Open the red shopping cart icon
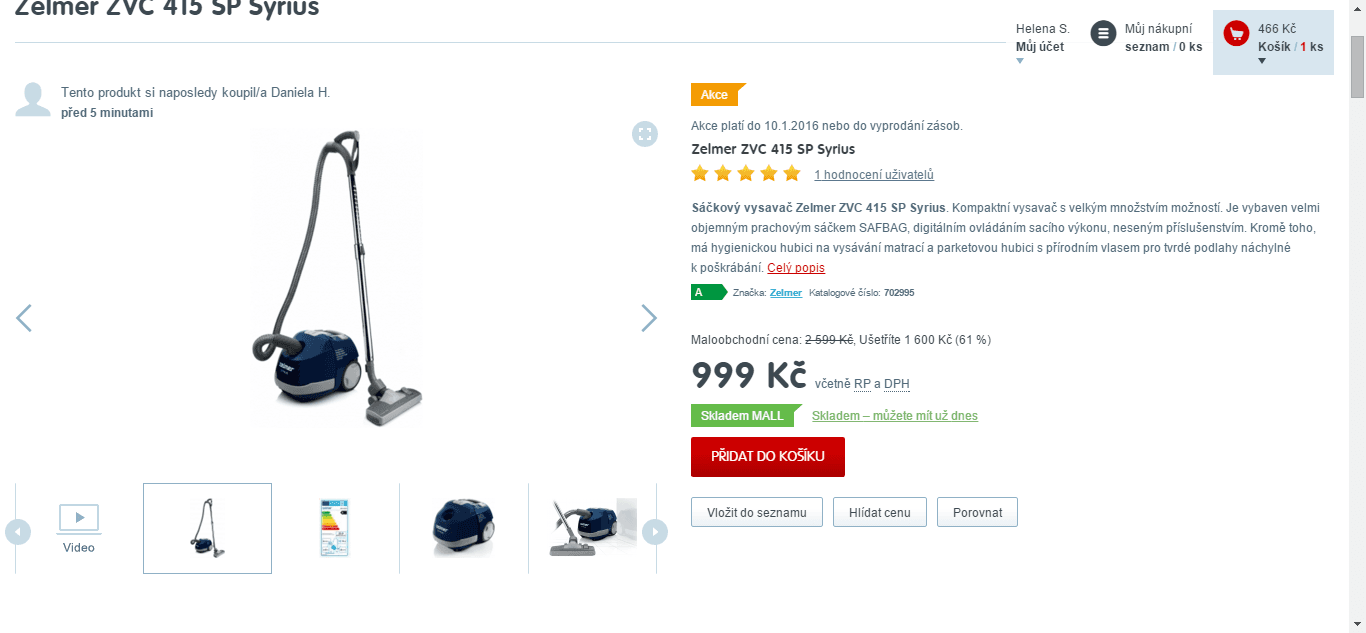Screen dimensions: 1366x633 coord(1236,34)
